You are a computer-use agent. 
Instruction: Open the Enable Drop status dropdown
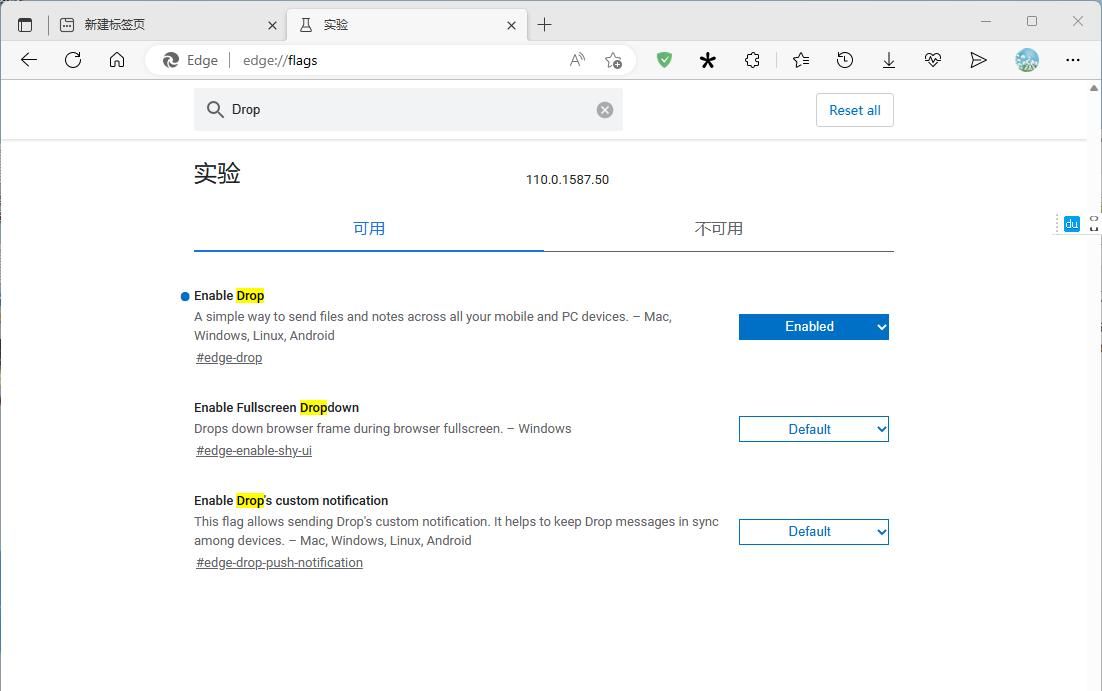point(813,326)
